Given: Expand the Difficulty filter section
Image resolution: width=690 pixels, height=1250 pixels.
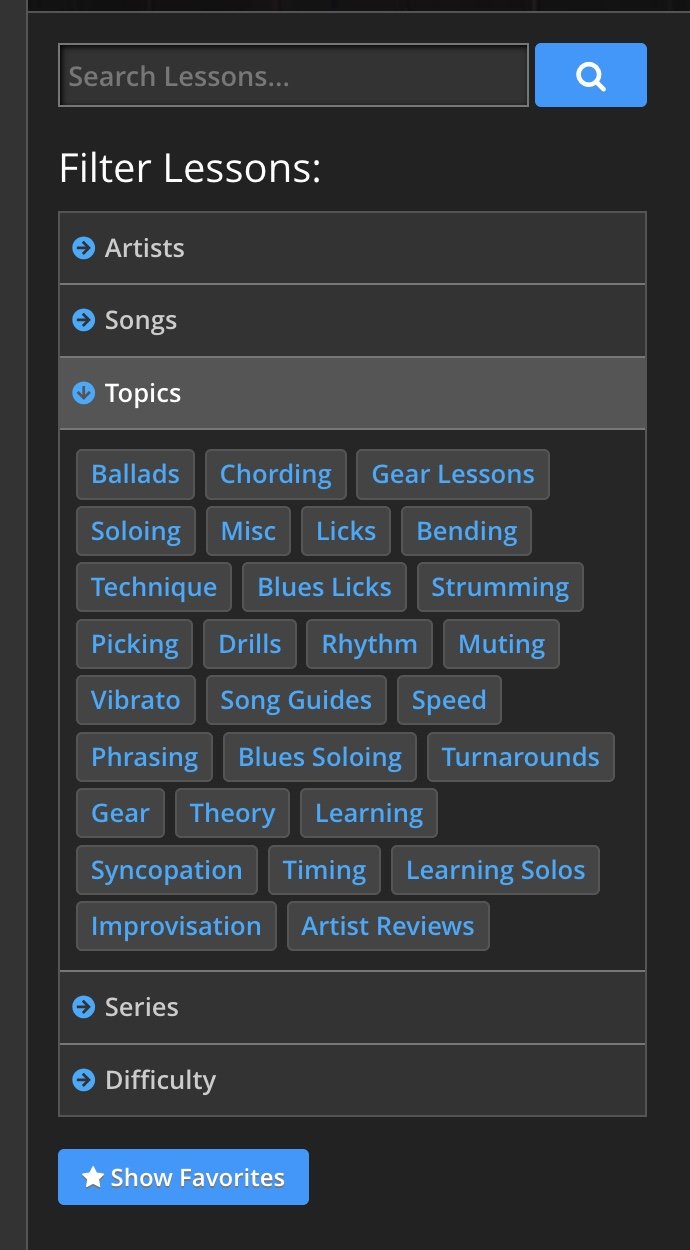Looking at the screenshot, I should coord(352,1080).
